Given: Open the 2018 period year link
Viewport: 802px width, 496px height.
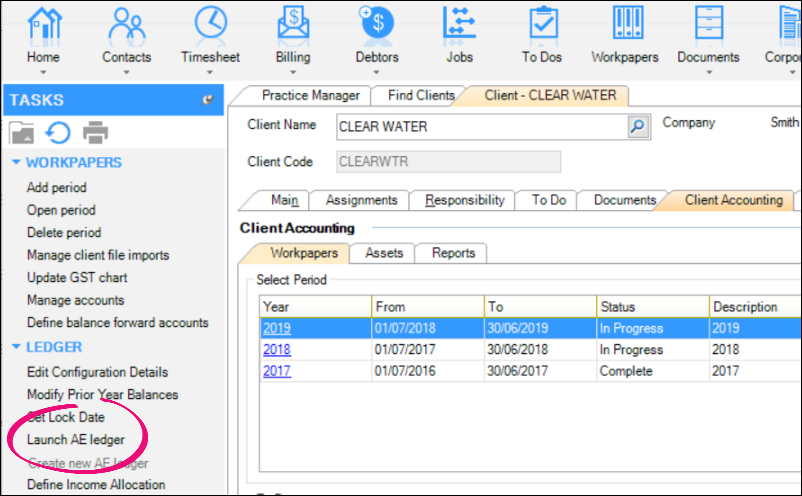Looking at the screenshot, I should click(x=277, y=350).
